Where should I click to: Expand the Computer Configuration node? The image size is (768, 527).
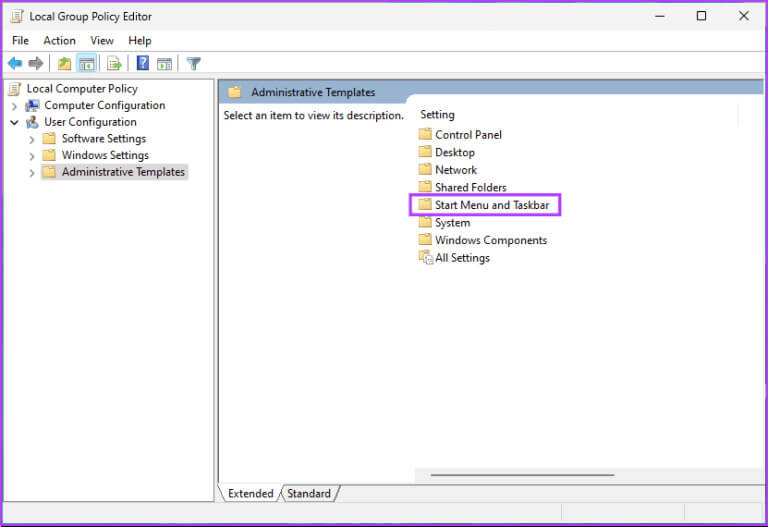tap(14, 106)
